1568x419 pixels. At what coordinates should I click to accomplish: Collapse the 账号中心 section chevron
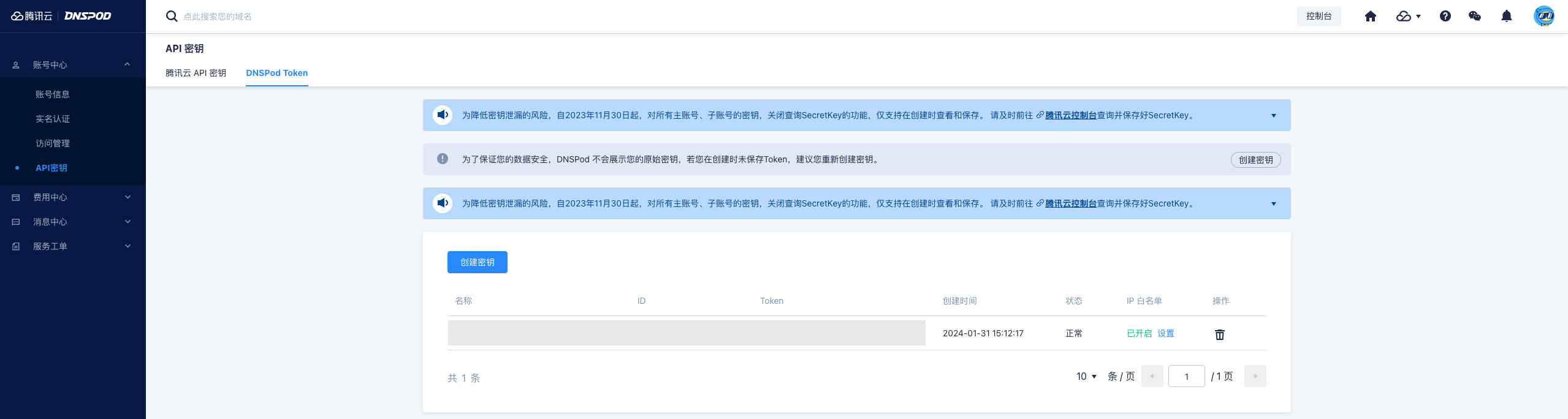pyautogui.click(x=127, y=64)
